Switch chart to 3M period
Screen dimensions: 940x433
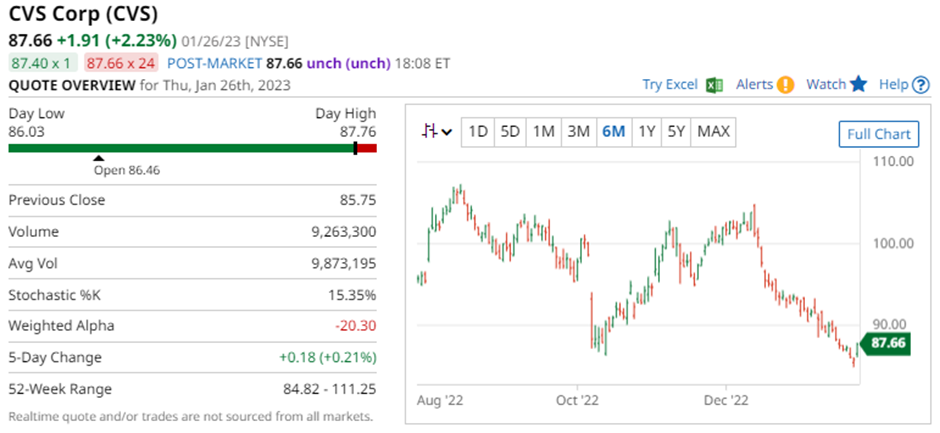pos(578,131)
